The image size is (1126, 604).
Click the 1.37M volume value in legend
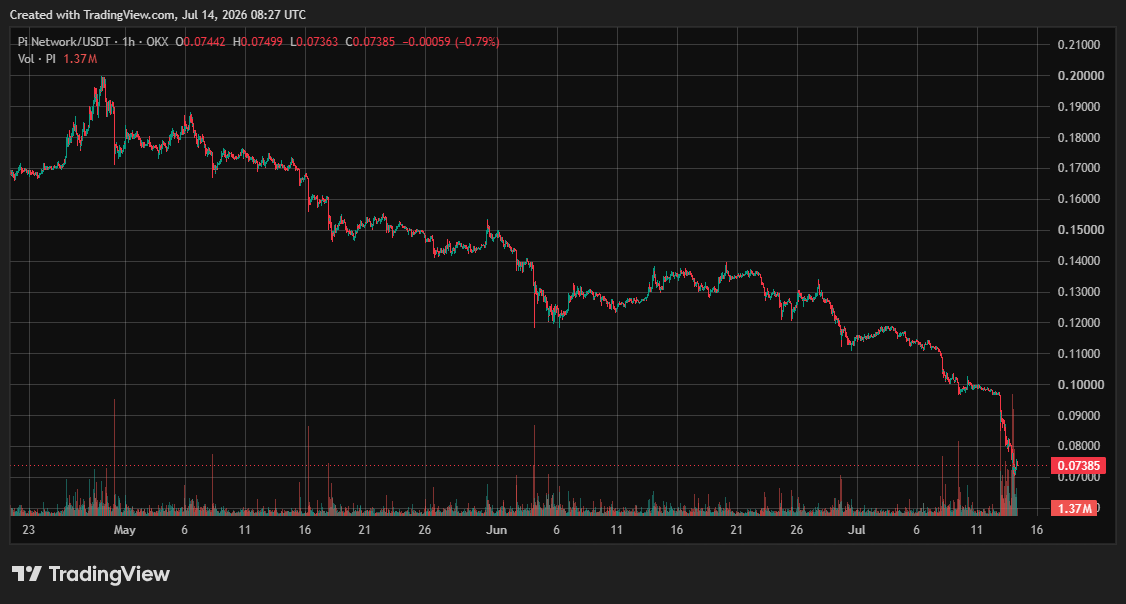coord(80,59)
